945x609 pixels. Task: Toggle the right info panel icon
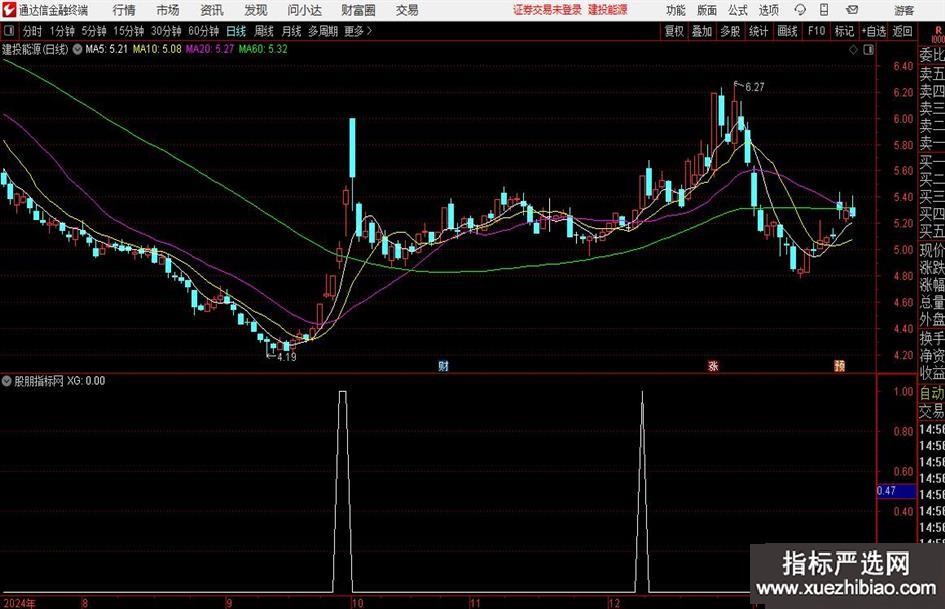pyautogui.click(x=868, y=50)
